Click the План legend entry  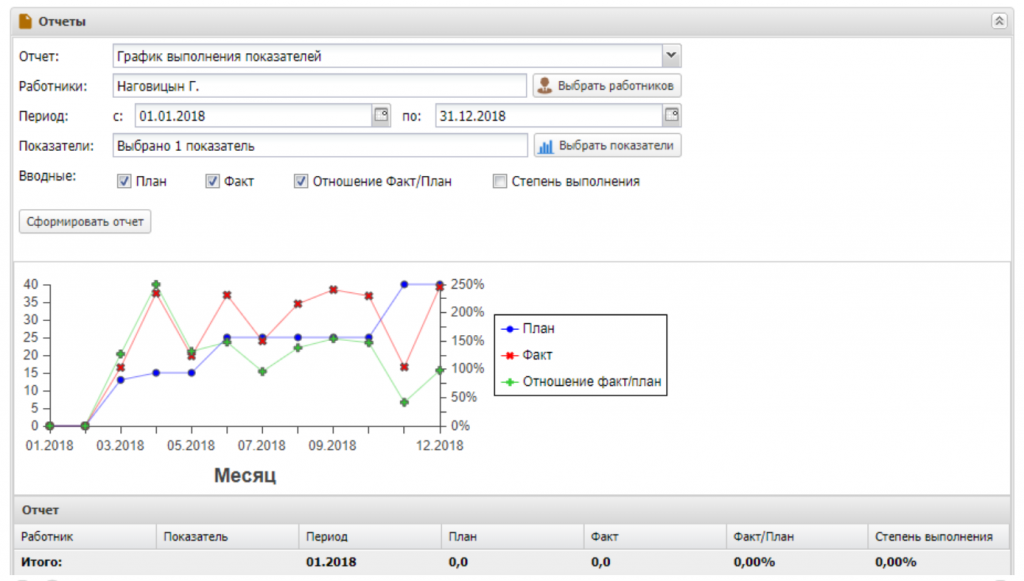(528, 329)
